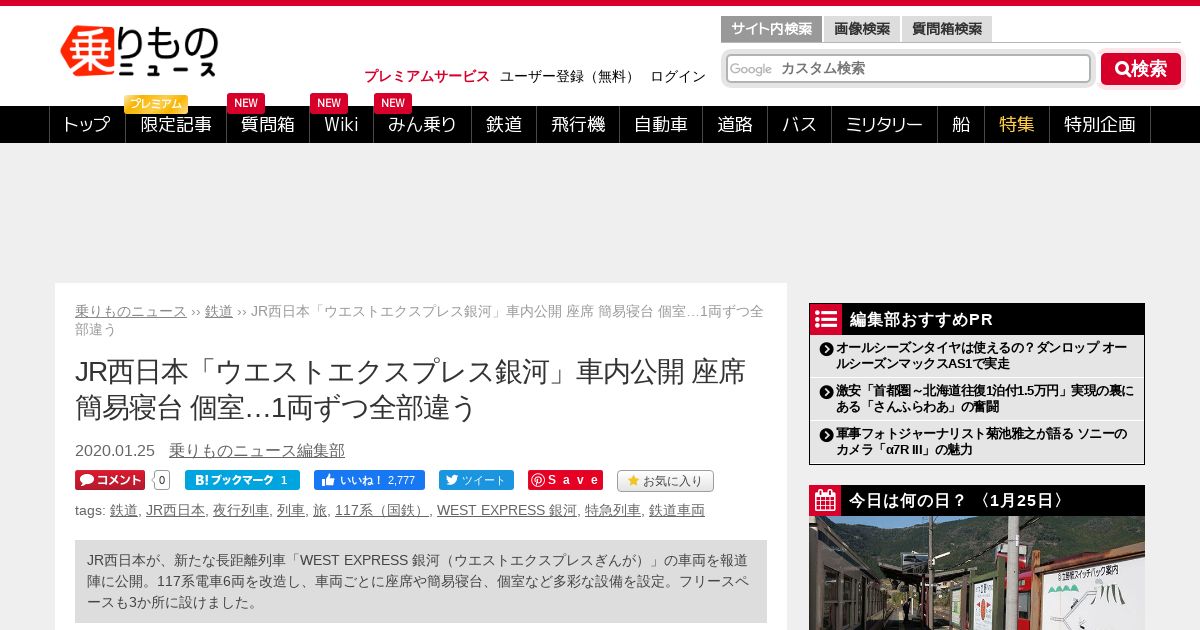This screenshot has height=630, width=1200.
Task: Open the 鉄道車両 tag link
Action: pyautogui.click(x=677, y=510)
